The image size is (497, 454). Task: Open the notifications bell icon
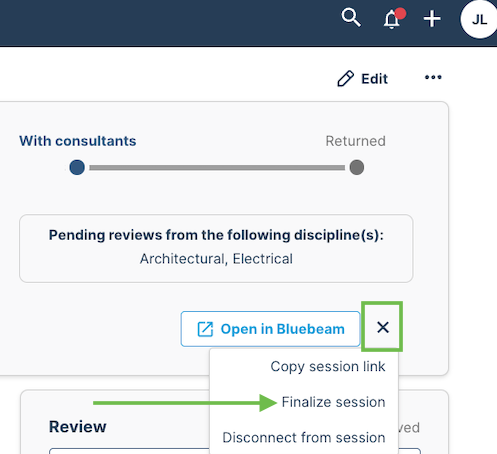click(391, 20)
